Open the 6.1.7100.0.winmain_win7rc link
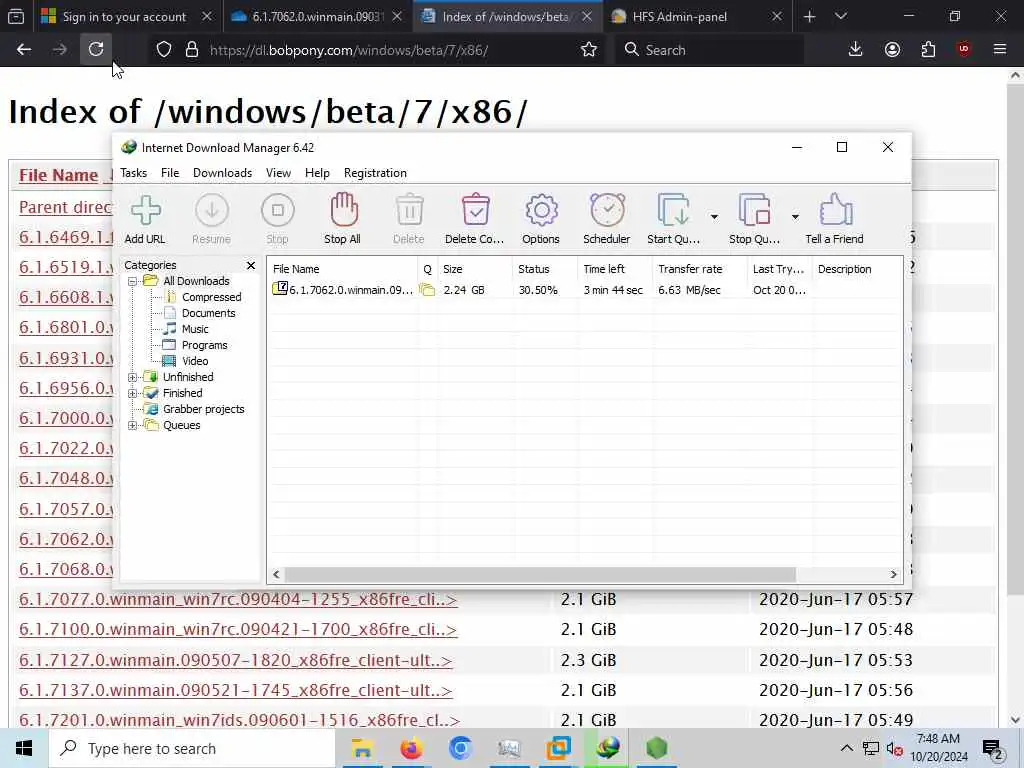Image resolution: width=1024 pixels, height=768 pixels. (x=238, y=630)
